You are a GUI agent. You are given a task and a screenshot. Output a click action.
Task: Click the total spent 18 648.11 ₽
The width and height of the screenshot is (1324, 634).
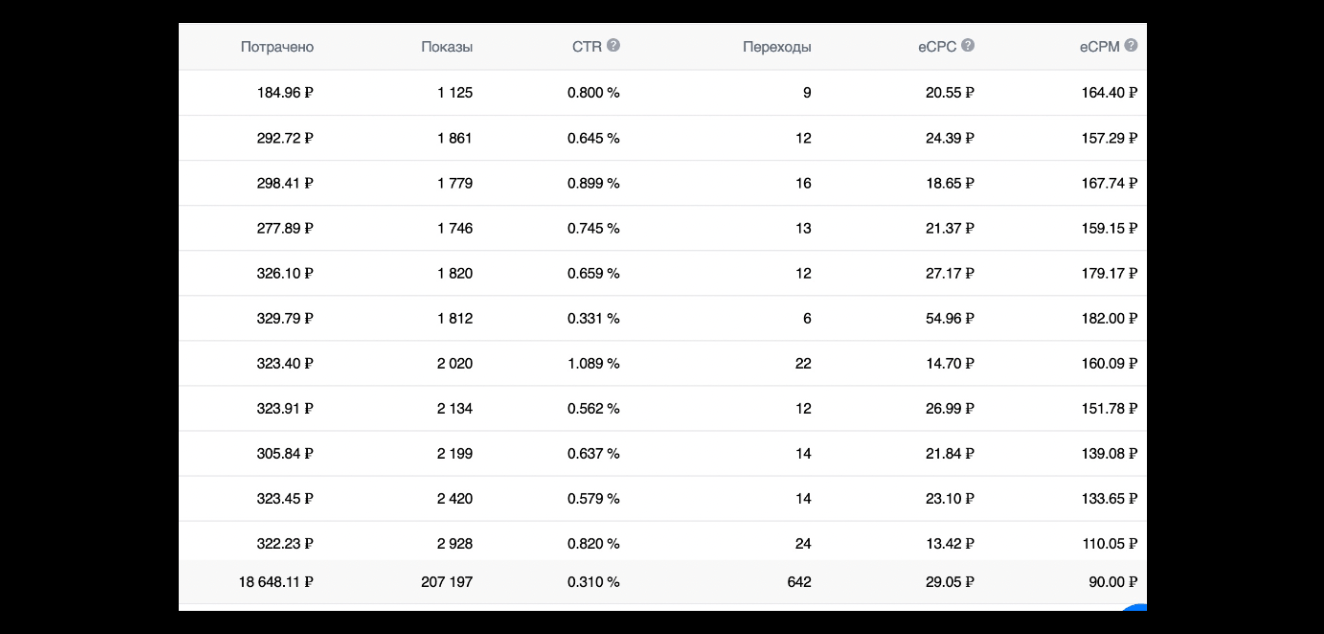276,582
